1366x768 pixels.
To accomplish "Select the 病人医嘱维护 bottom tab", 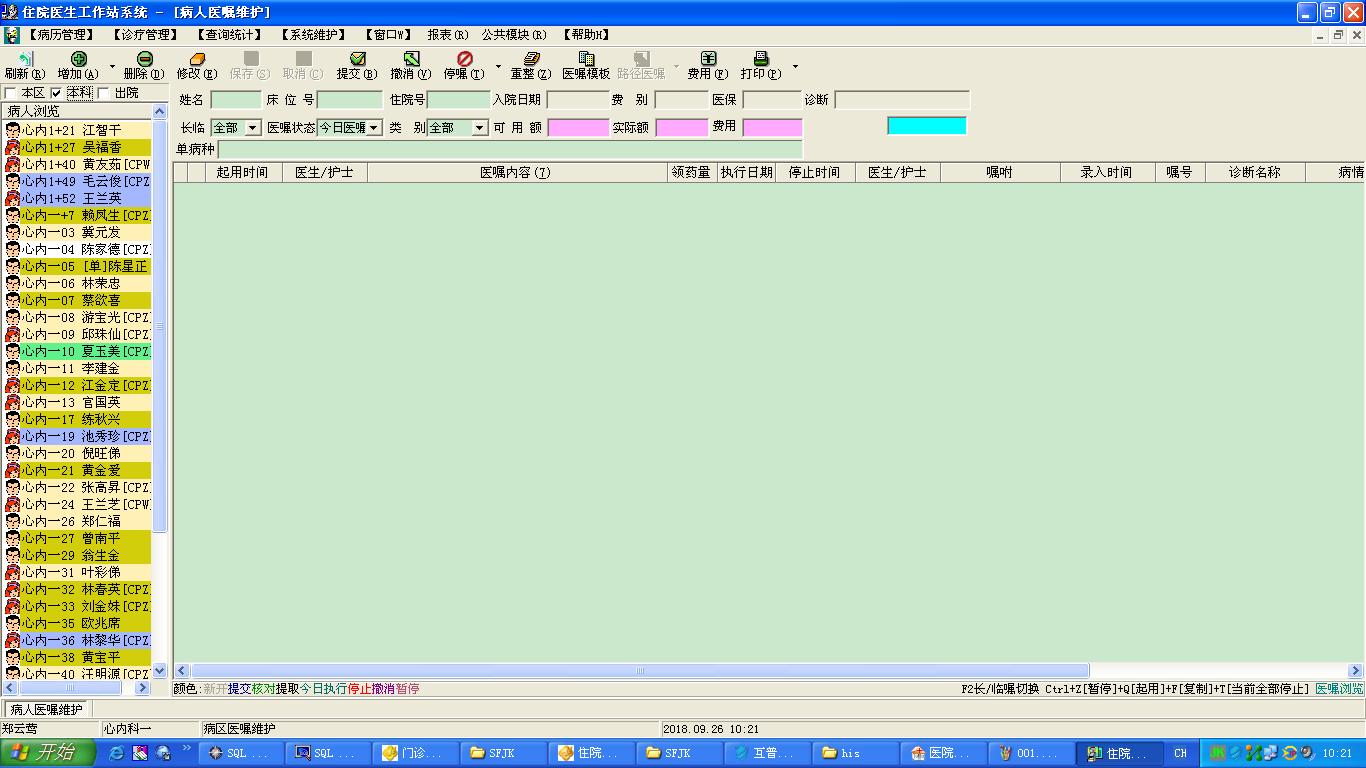I will click(46, 709).
